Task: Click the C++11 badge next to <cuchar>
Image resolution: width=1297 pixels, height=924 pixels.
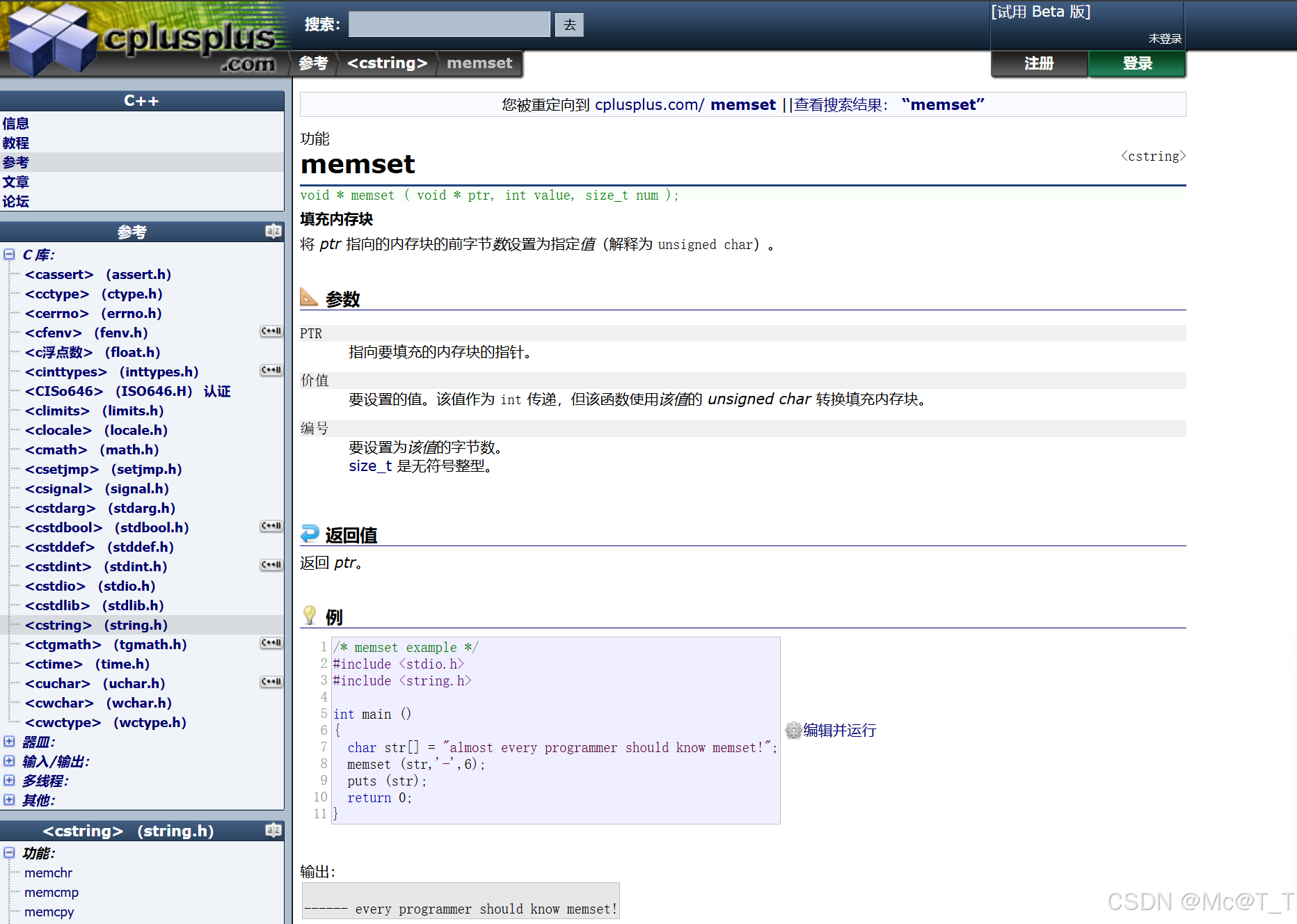Action: [x=271, y=682]
